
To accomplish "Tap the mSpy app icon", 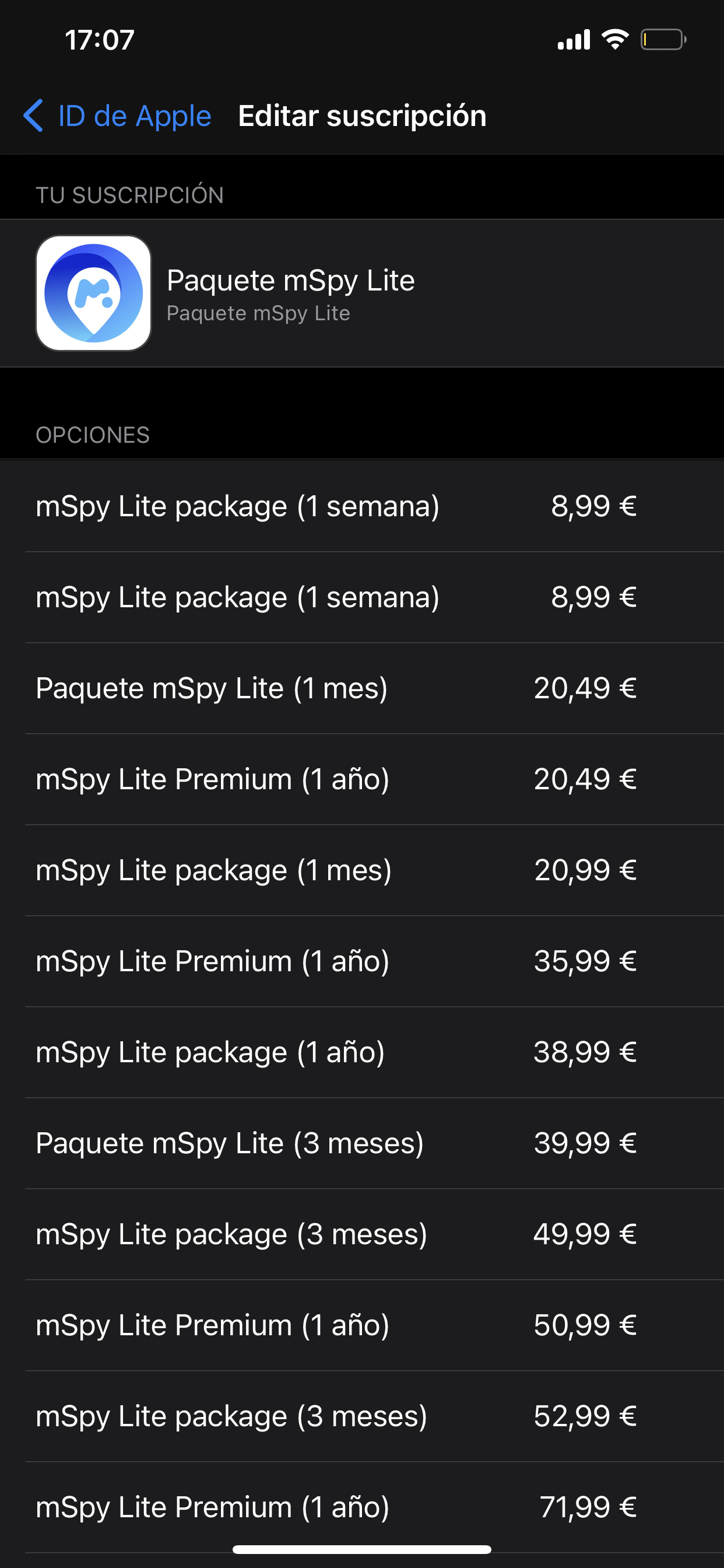I will [93, 293].
